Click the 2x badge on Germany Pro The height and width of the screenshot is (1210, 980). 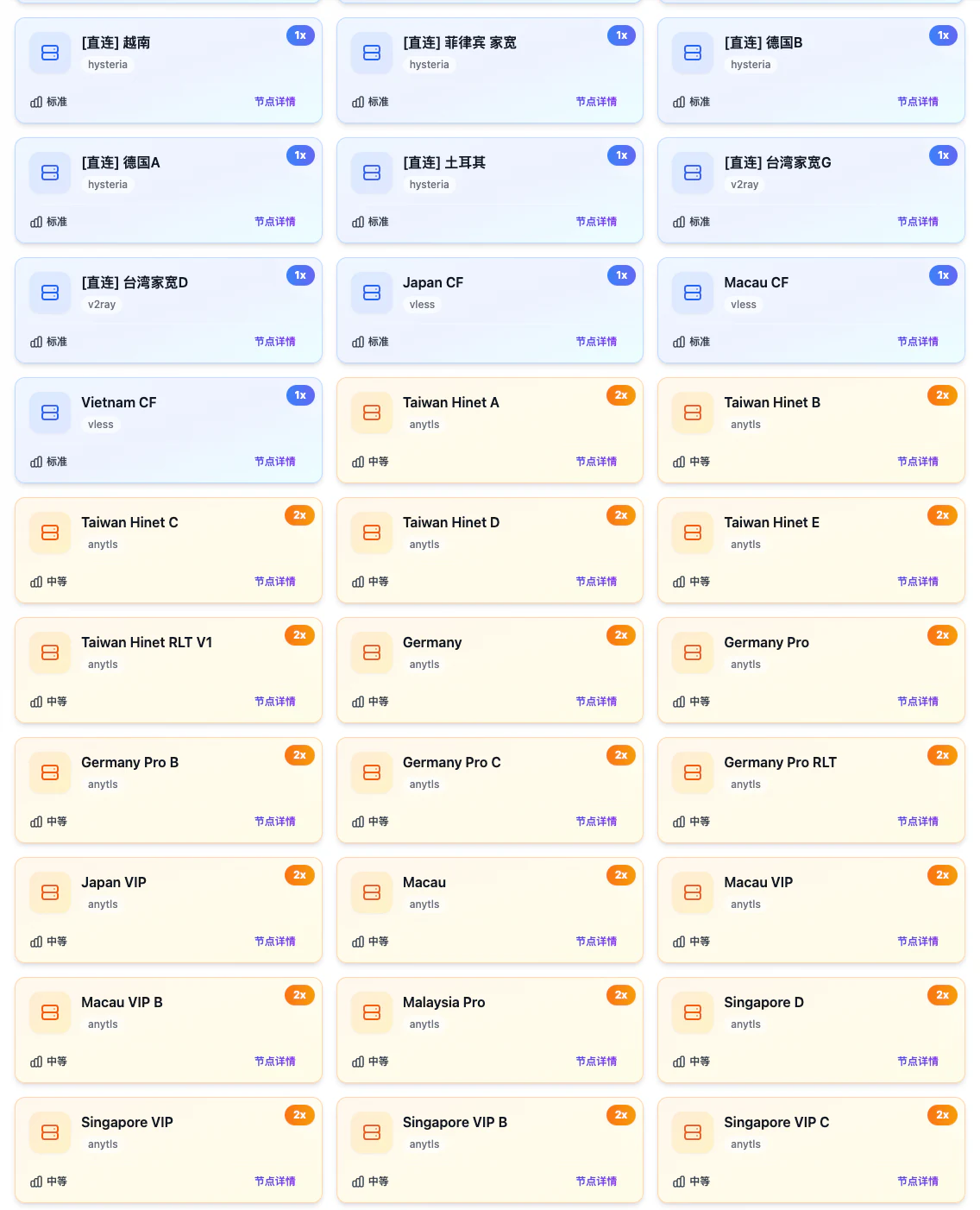(x=943, y=635)
